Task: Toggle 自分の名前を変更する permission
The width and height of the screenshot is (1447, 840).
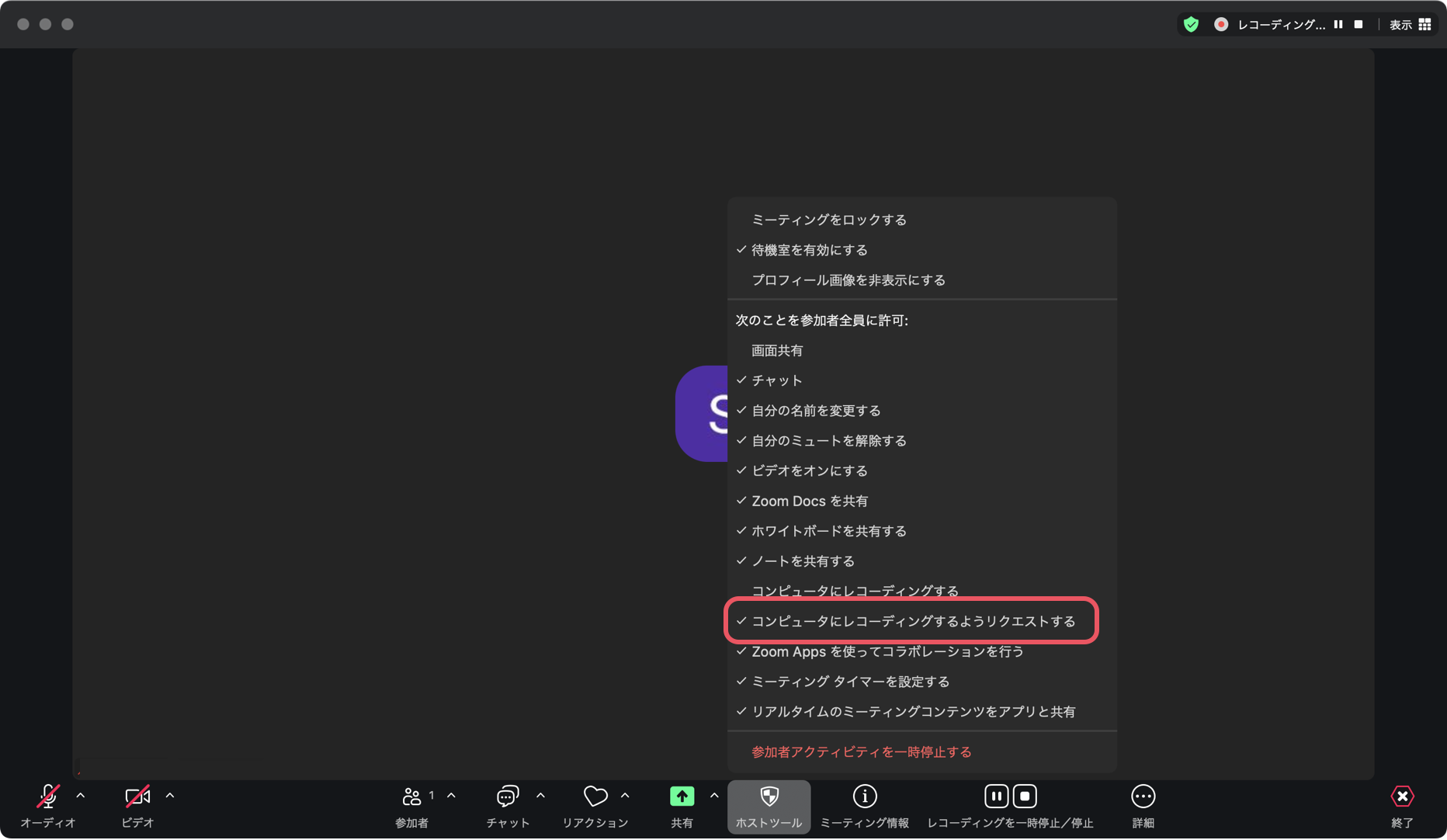Action: (922, 411)
